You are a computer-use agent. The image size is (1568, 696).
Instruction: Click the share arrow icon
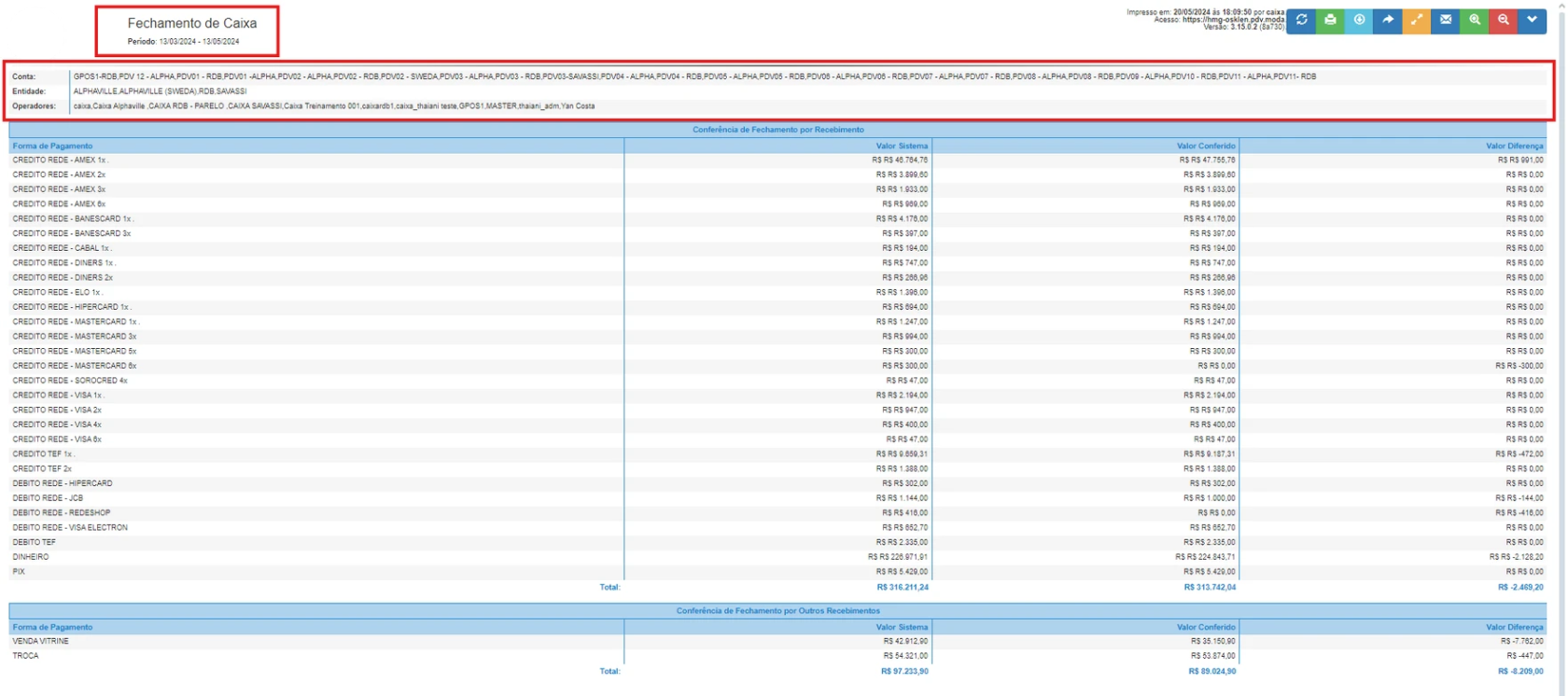1388,20
